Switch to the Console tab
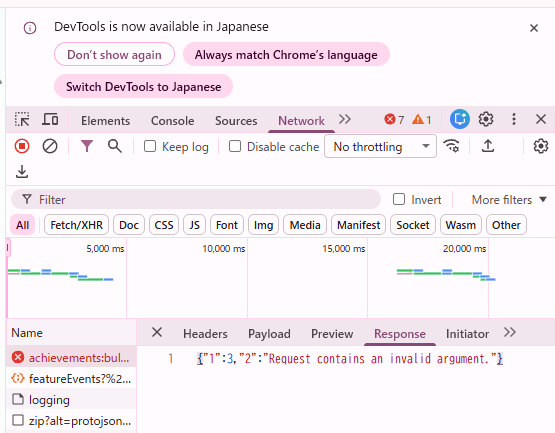The image size is (555, 433). [172, 121]
